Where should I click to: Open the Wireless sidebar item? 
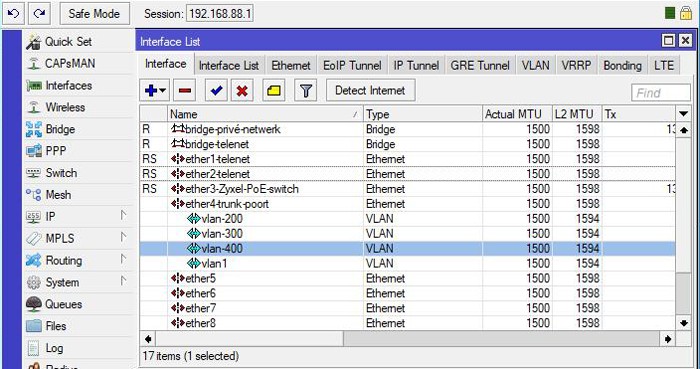(55, 107)
